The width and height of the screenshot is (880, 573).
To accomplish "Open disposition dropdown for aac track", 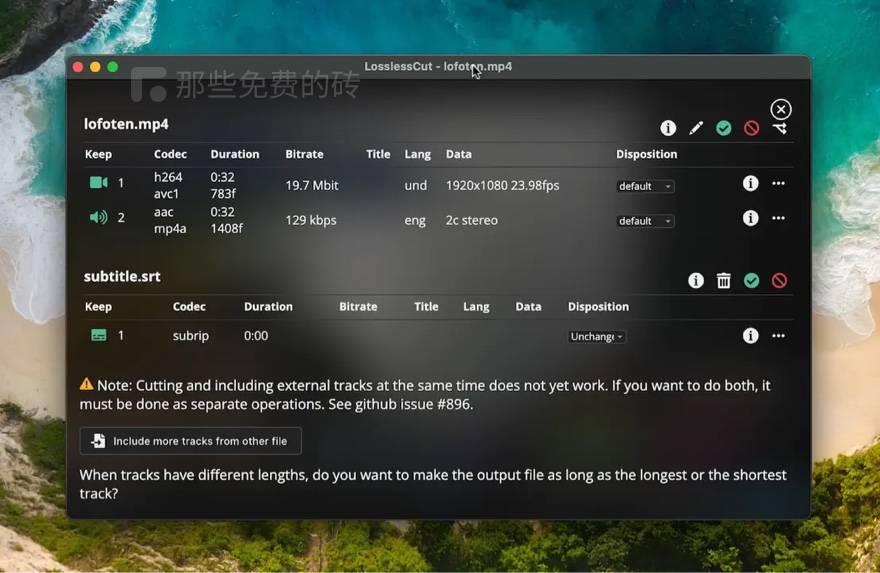I will pos(645,221).
